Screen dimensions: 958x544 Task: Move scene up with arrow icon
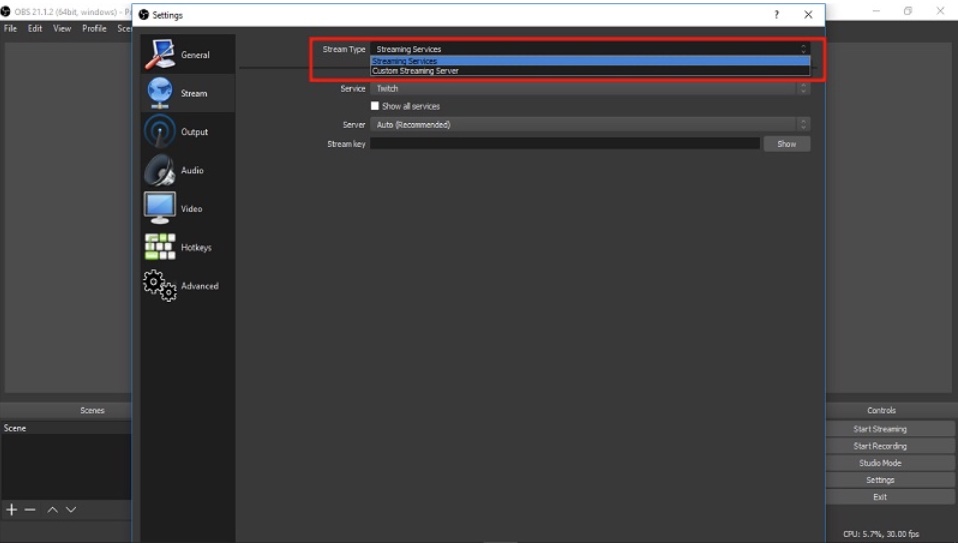[x=52, y=510]
